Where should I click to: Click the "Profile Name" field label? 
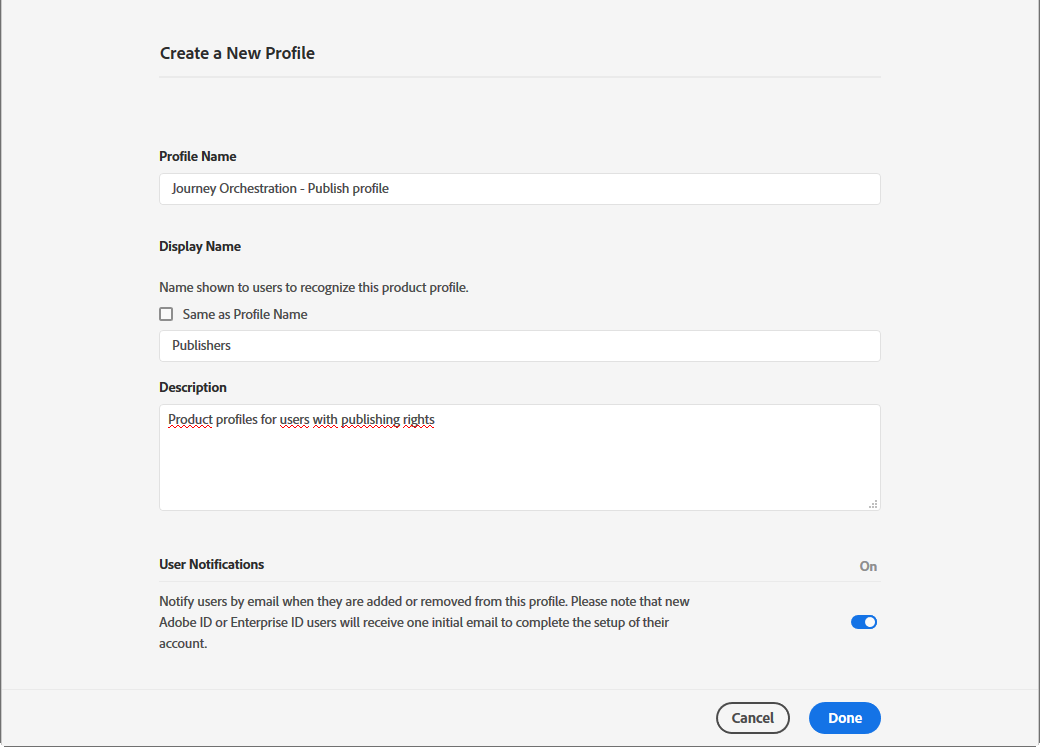pyautogui.click(x=198, y=156)
